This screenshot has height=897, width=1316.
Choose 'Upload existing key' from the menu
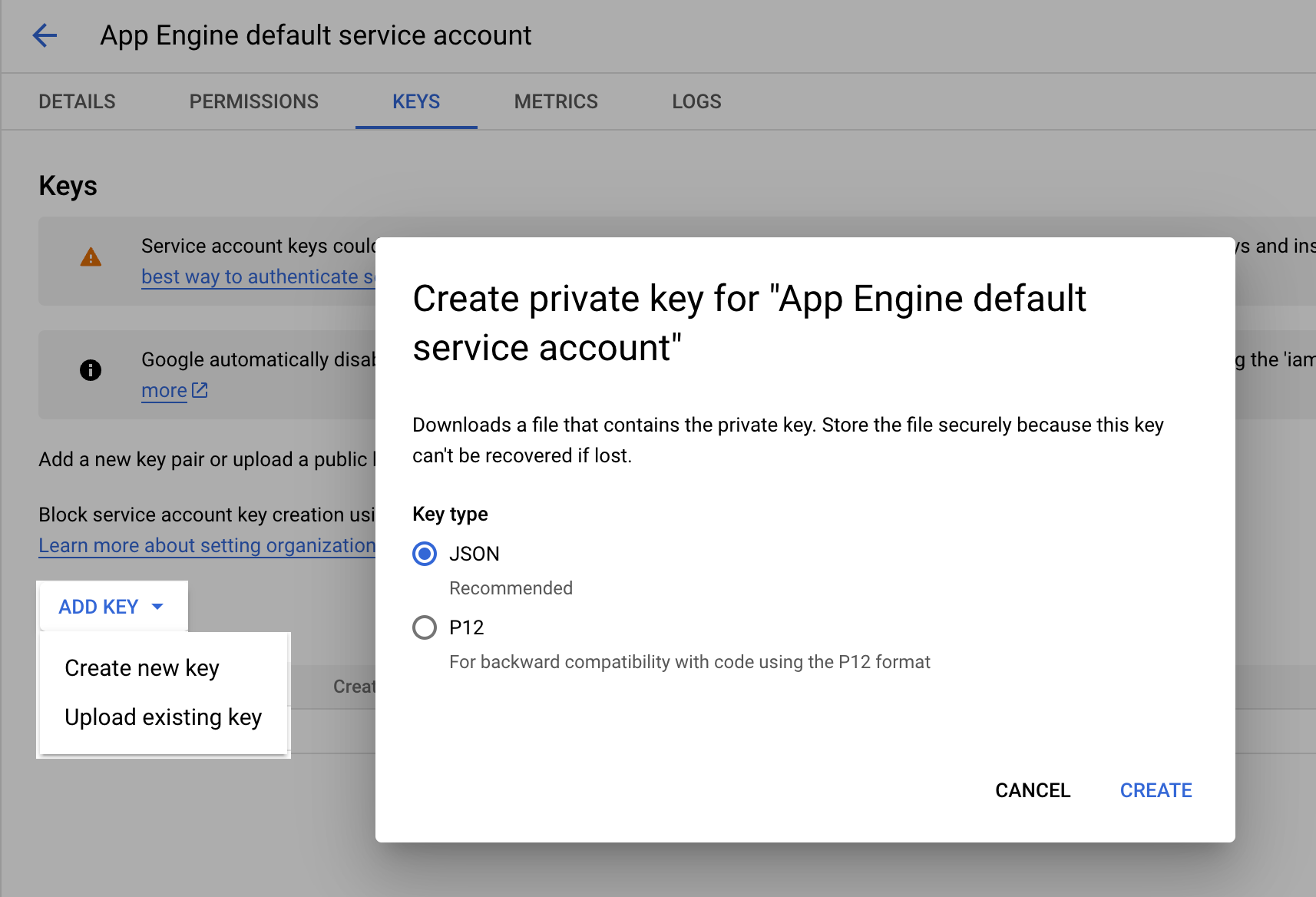coord(164,717)
